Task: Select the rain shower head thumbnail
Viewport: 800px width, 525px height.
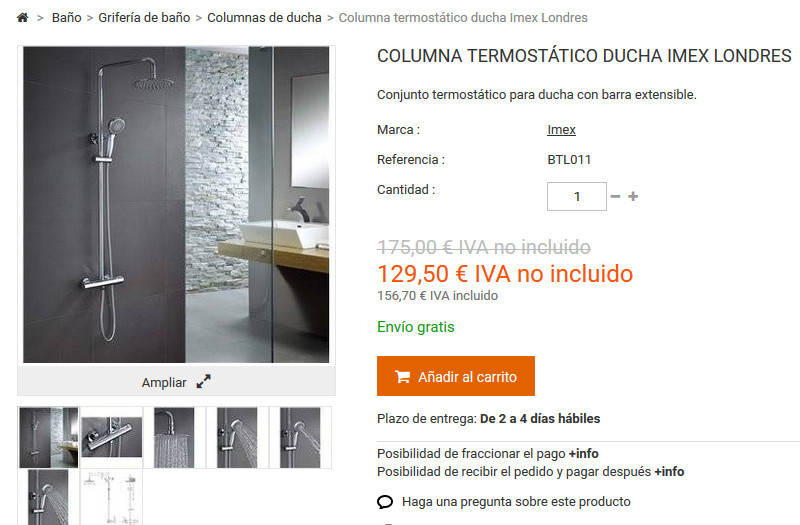Action: coord(174,437)
